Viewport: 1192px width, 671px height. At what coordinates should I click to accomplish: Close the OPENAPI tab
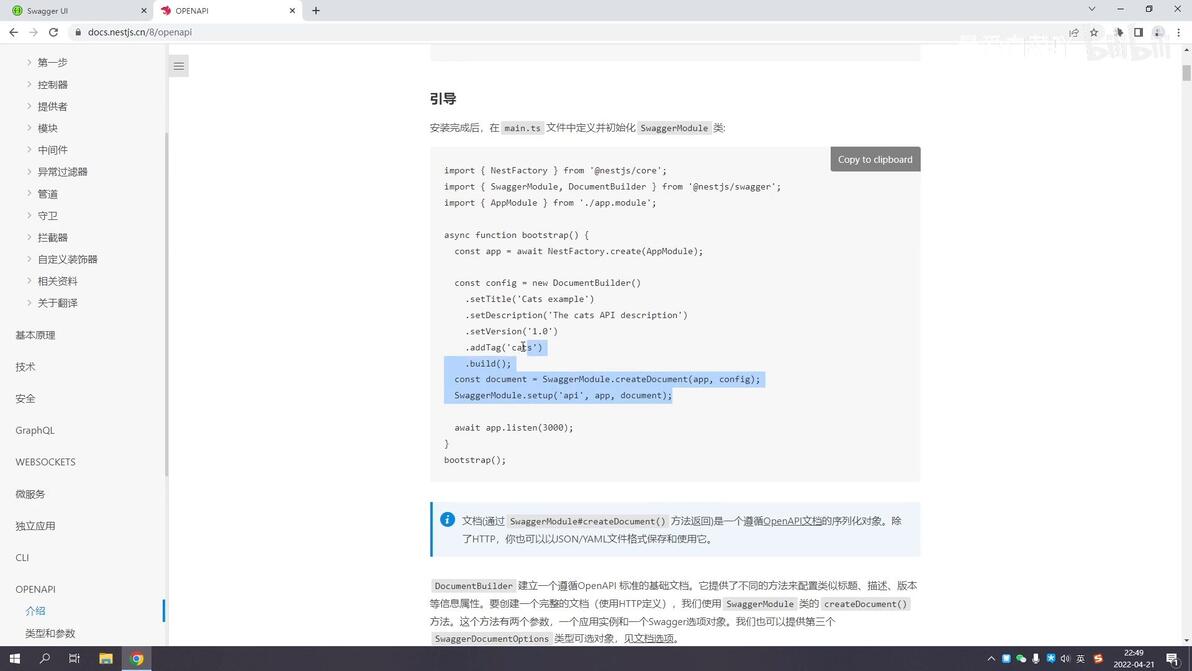tap(292, 11)
